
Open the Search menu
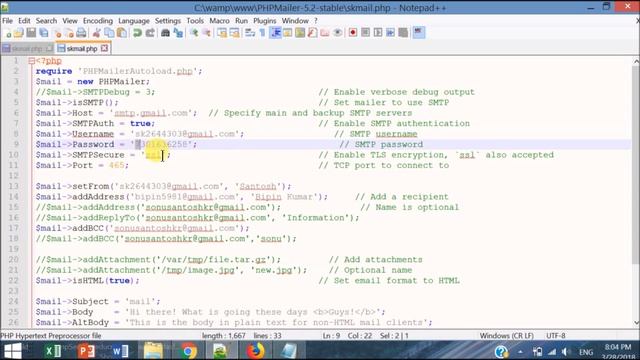46,21
